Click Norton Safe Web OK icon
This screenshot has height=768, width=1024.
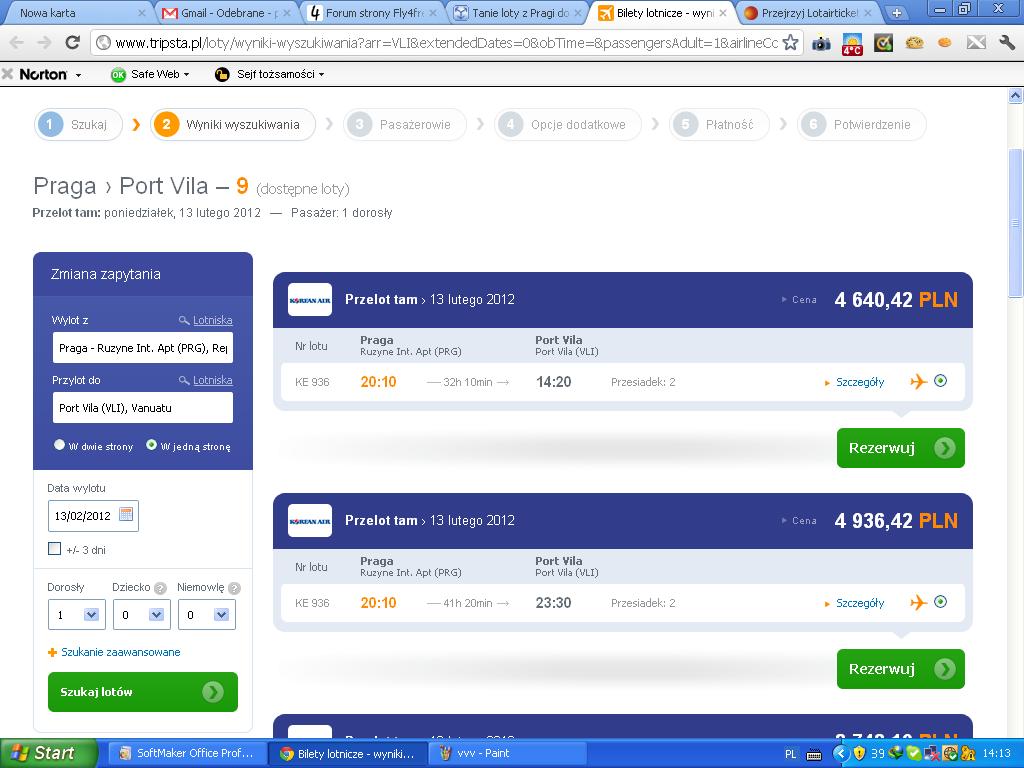[x=118, y=74]
